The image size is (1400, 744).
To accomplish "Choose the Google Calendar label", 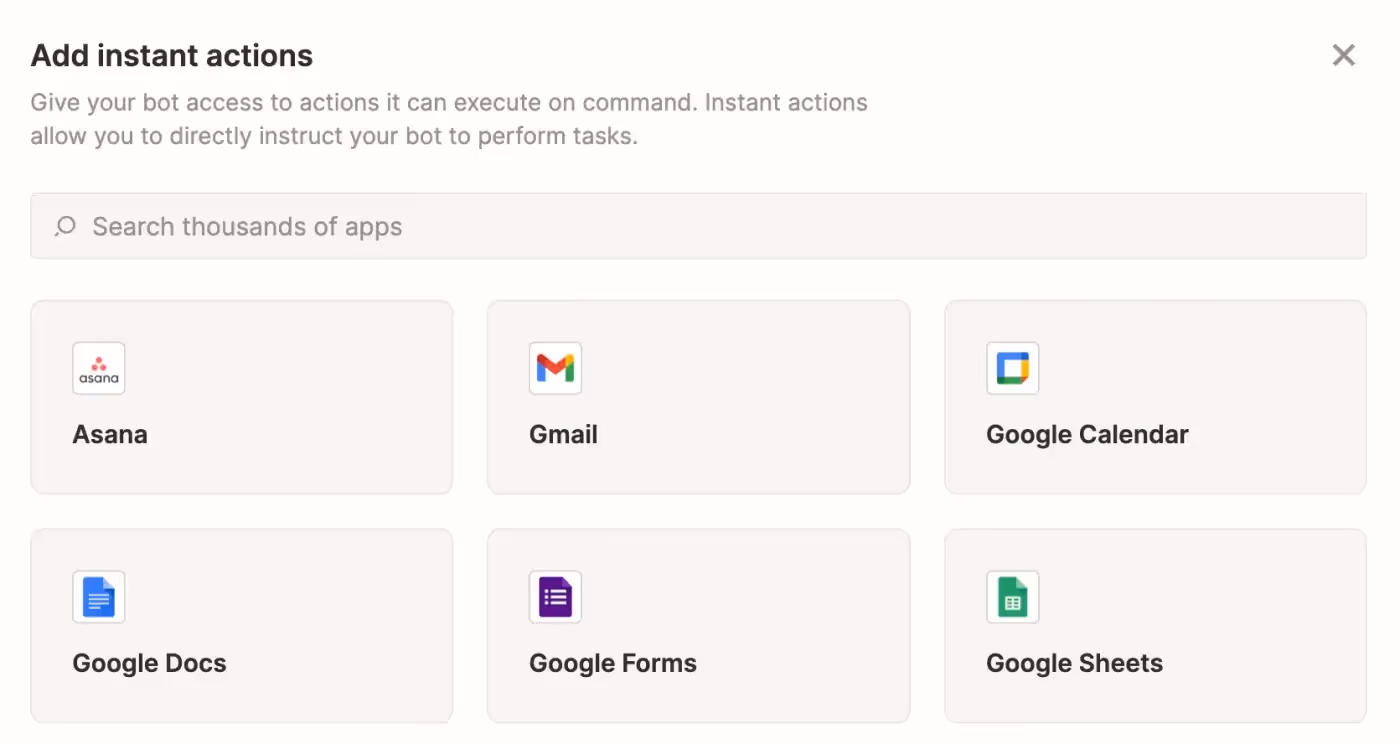I will [1087, 434].
